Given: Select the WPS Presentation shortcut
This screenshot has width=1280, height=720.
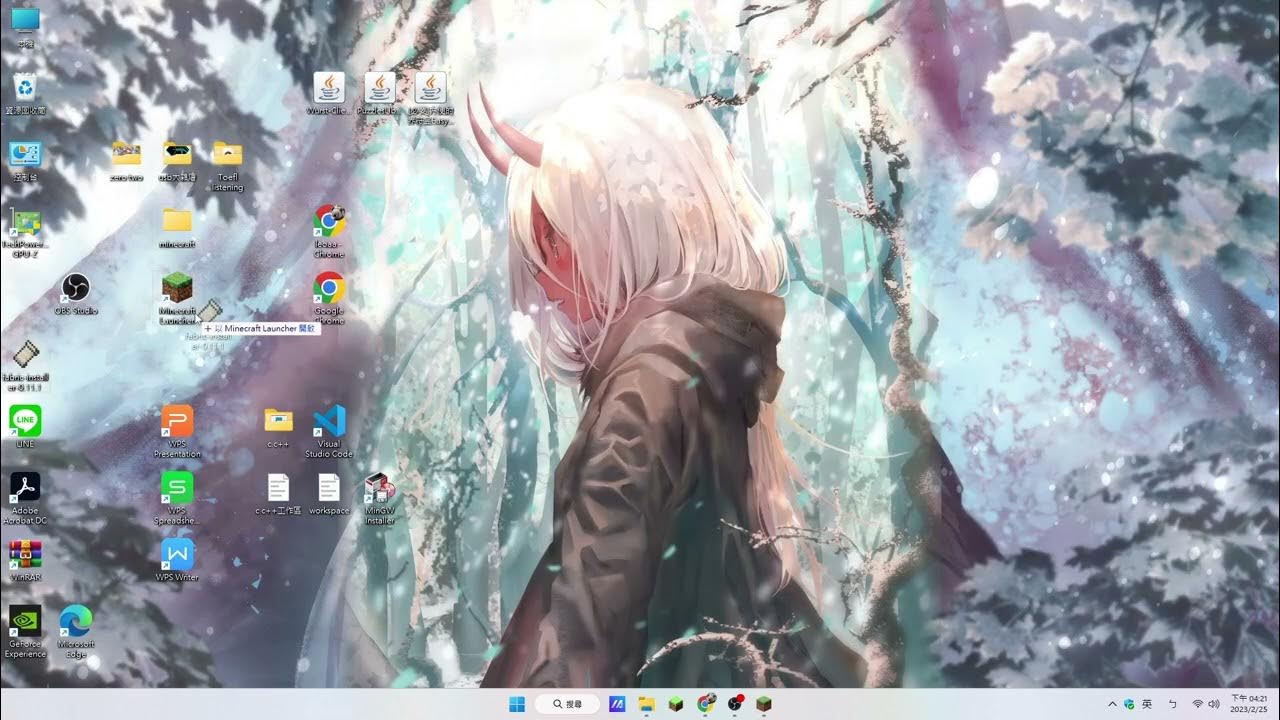Looking at the screenshot, I should [x=177, y=431].
